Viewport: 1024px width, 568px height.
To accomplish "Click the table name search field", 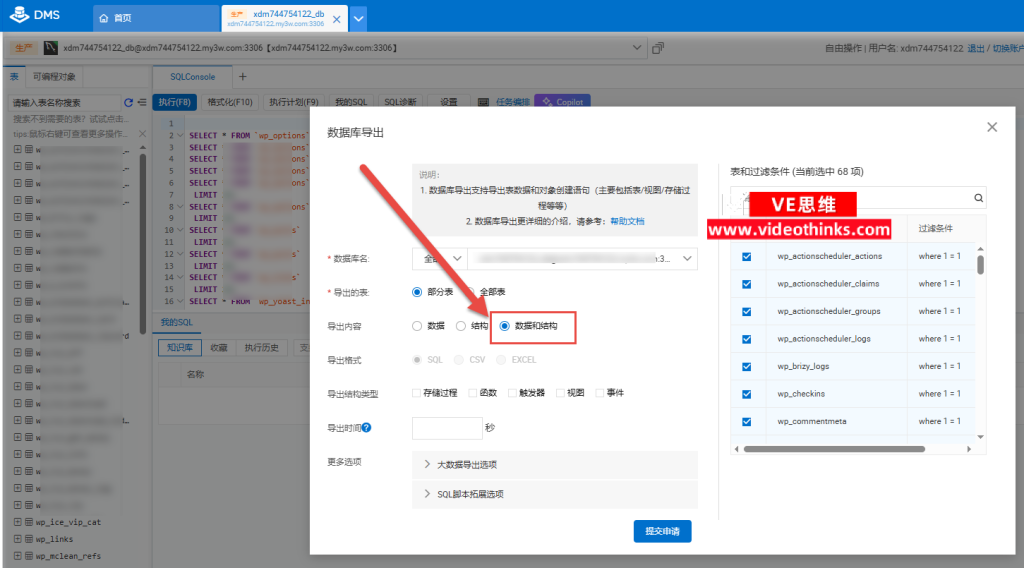I will click(65, 103).
